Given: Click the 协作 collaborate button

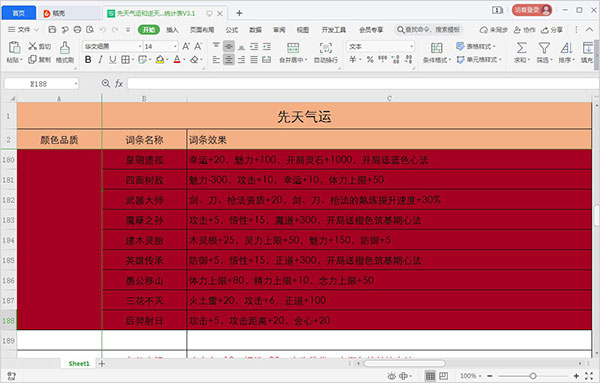Looking at the screenshot, I should [x=524, y=29].
